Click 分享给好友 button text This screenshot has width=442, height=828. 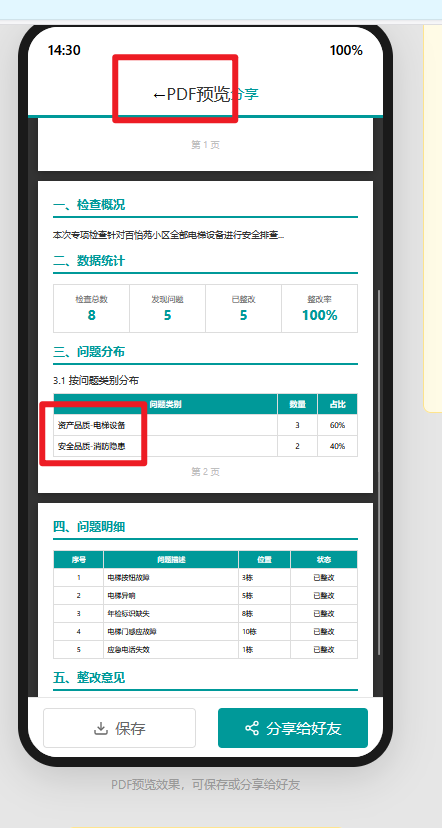tap(304, 729)
